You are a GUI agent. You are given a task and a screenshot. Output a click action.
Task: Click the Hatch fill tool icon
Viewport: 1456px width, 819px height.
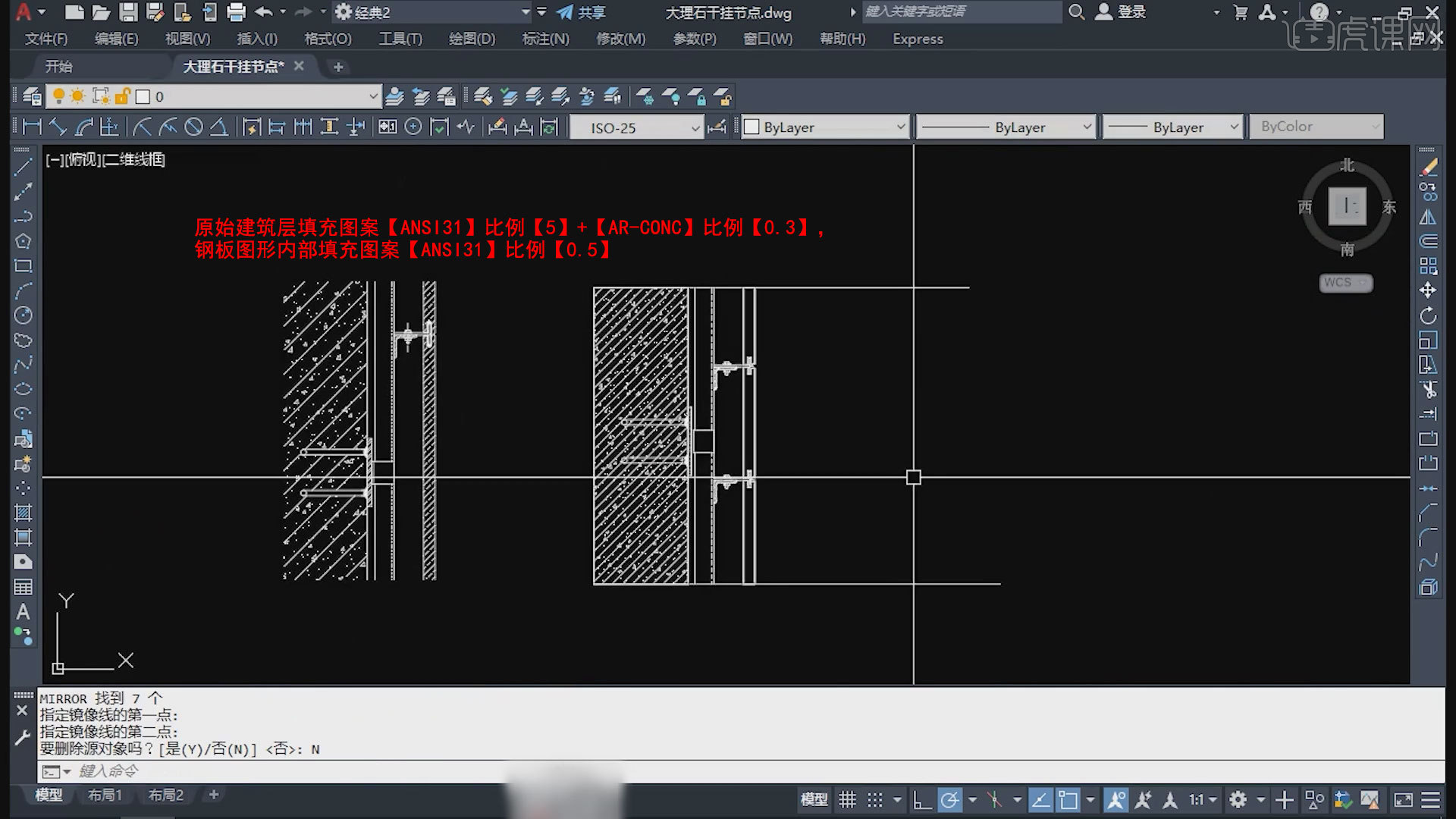click(24, 513)
